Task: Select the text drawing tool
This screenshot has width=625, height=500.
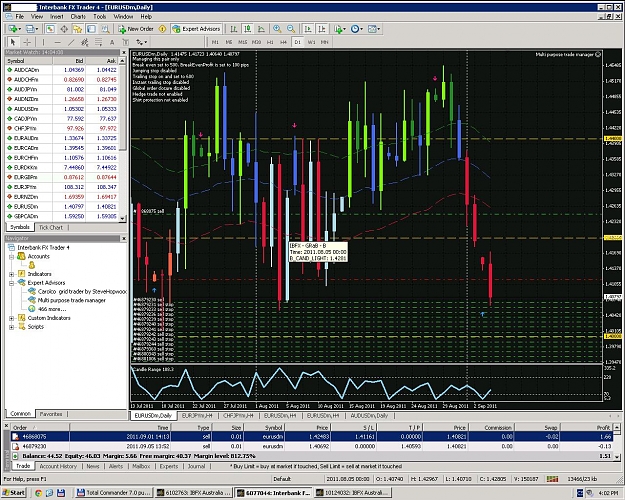Action: (112, 42)
